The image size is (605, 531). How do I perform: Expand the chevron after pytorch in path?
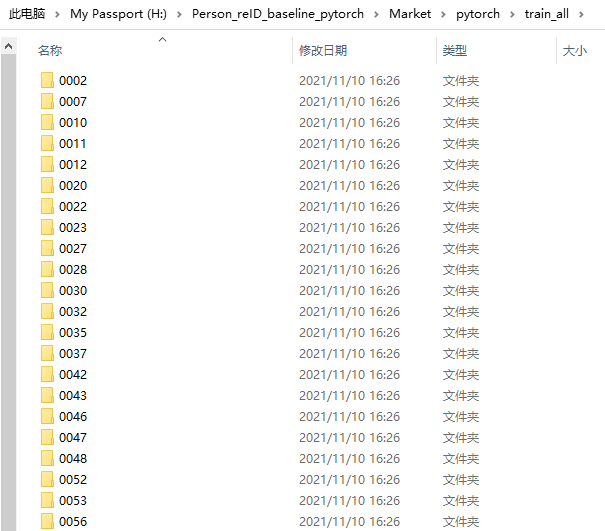tap(512, 15)
